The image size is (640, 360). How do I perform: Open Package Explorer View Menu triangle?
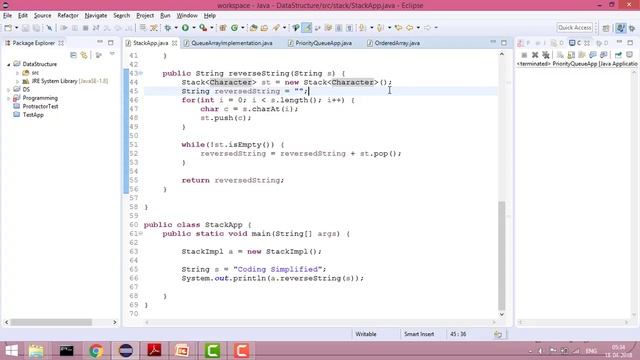point(112,54)
